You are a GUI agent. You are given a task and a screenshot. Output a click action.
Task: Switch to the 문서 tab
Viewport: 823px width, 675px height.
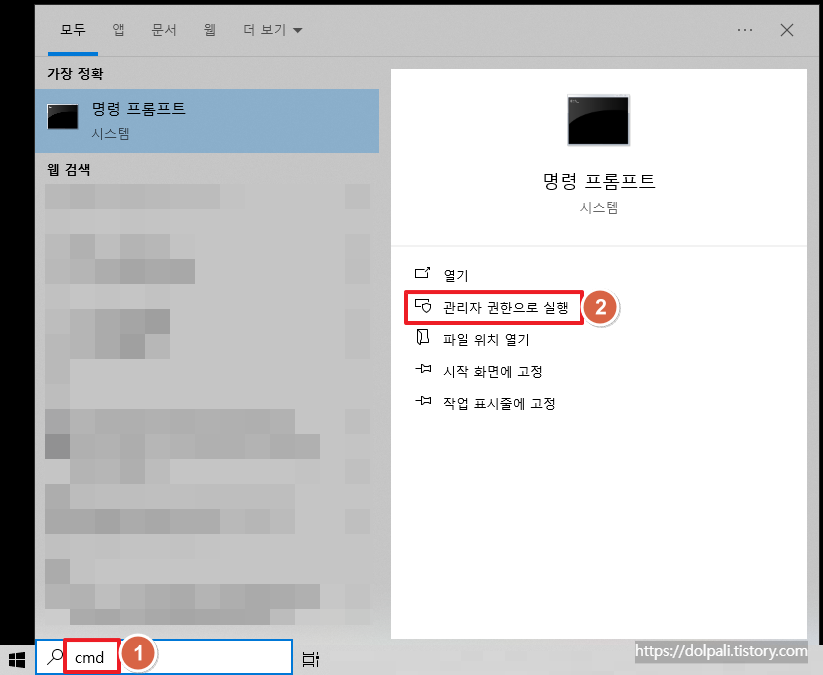pyautogui.click(x=163, y=29)
